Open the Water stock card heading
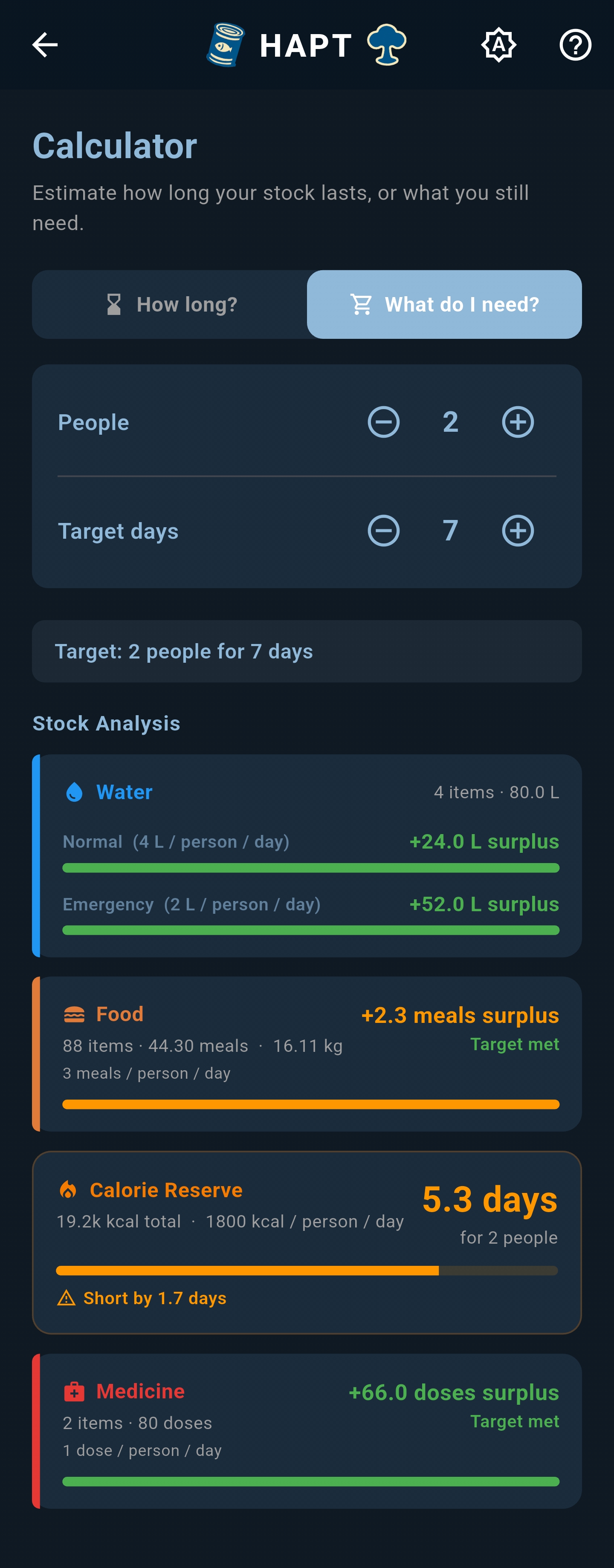The image size is (614, 1568). pyautogui.click(x=124, y=792)
